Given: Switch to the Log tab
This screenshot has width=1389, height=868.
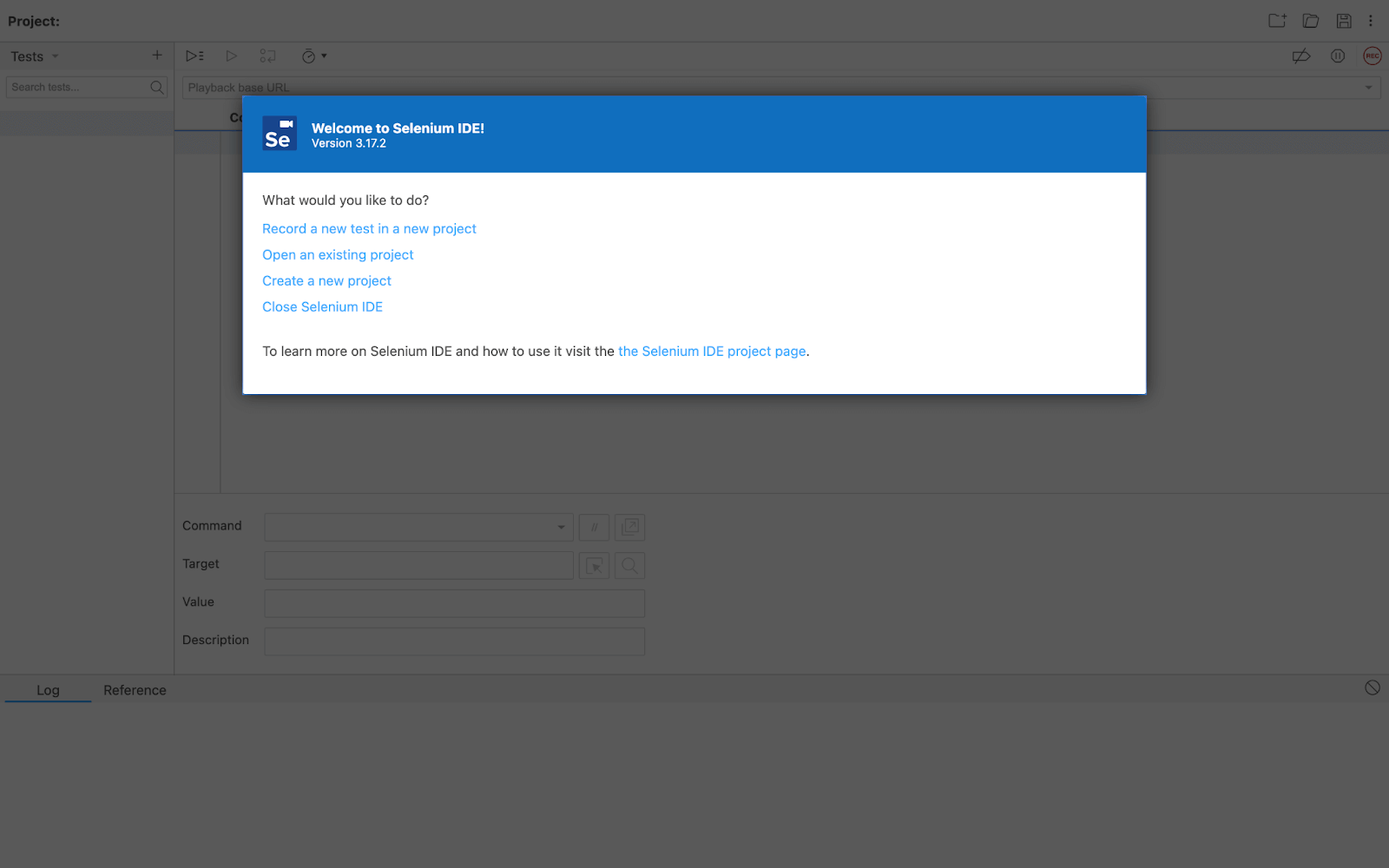Looking at the screenshot, I should (x=48, y=690).
